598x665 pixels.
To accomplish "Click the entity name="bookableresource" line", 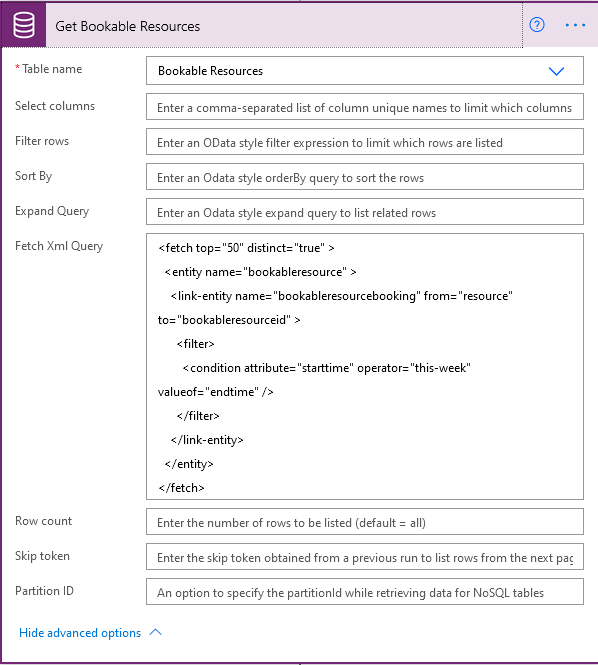I will 260,272.
